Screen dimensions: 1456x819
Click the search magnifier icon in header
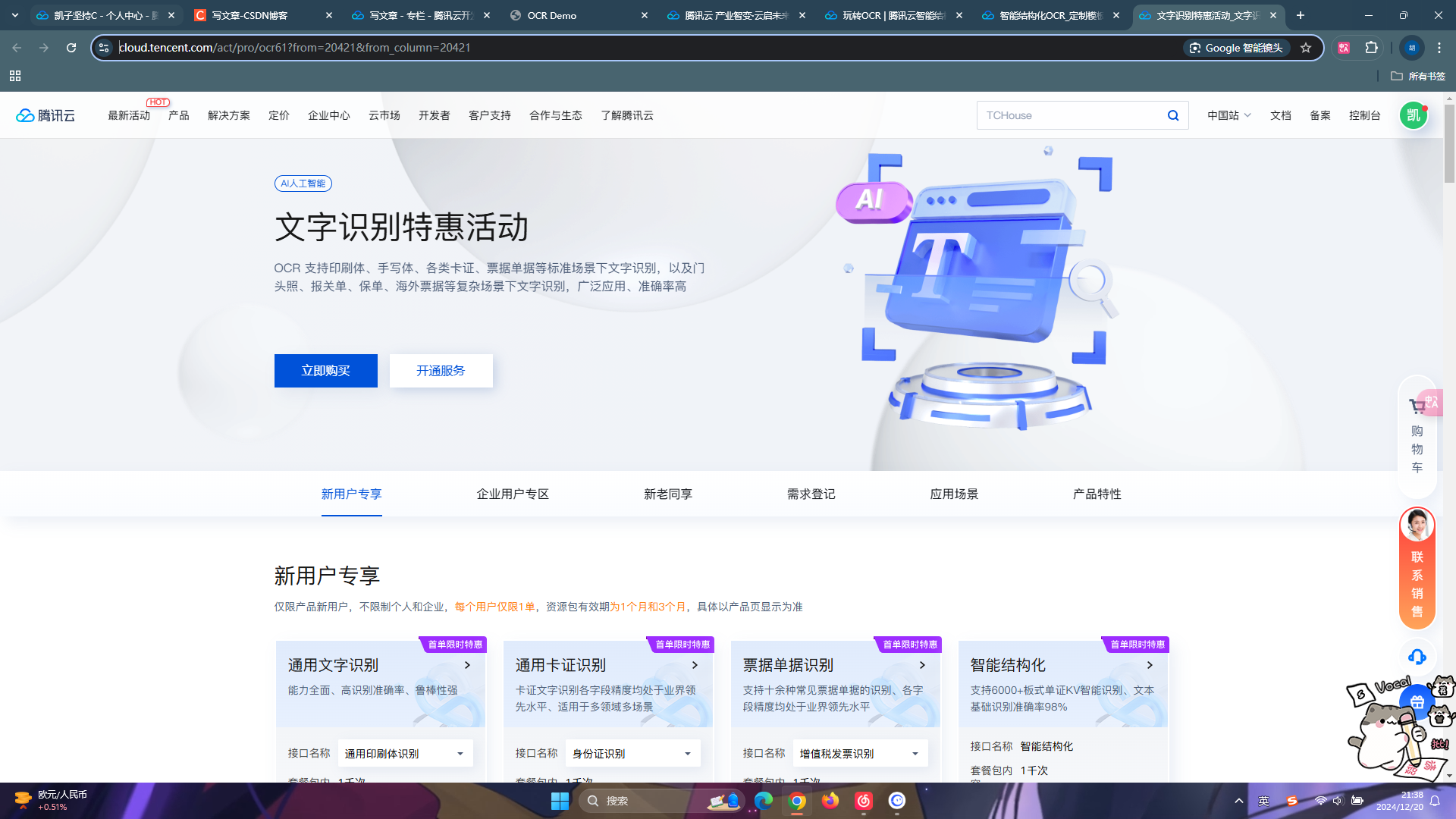pyautogui.click(x=1173, y=115)
